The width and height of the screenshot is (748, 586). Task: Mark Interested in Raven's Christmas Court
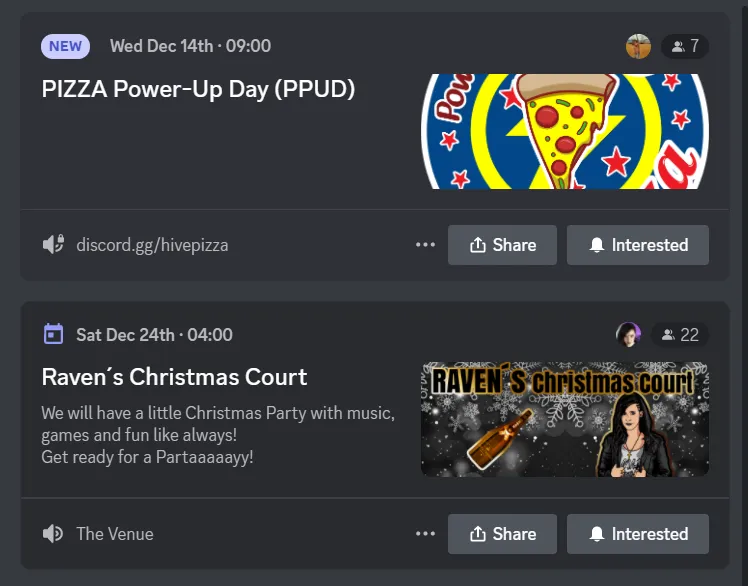point(638,534)
